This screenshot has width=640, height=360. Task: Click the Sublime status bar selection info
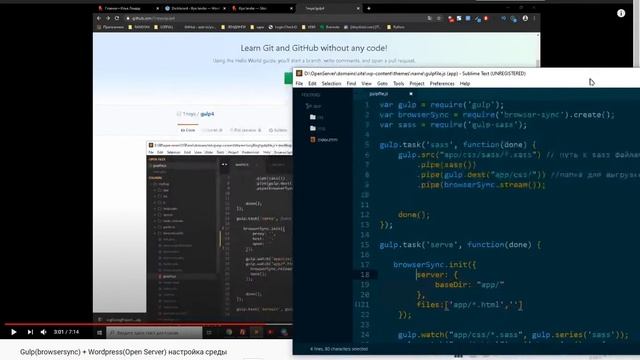(339, 349)
